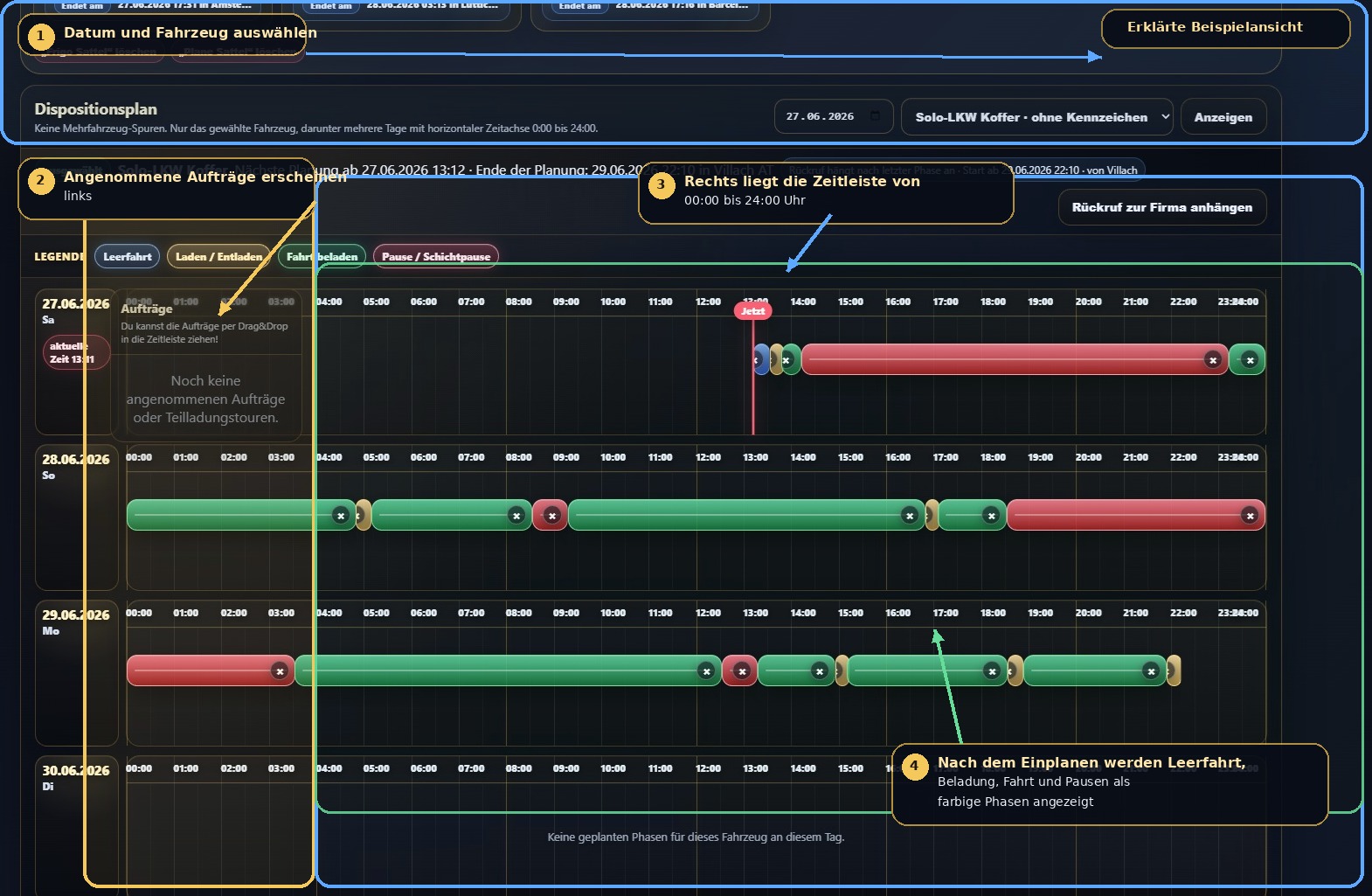Click the 'Keine Mehrfahrzeug-Spuren' description text

[316, 128]
